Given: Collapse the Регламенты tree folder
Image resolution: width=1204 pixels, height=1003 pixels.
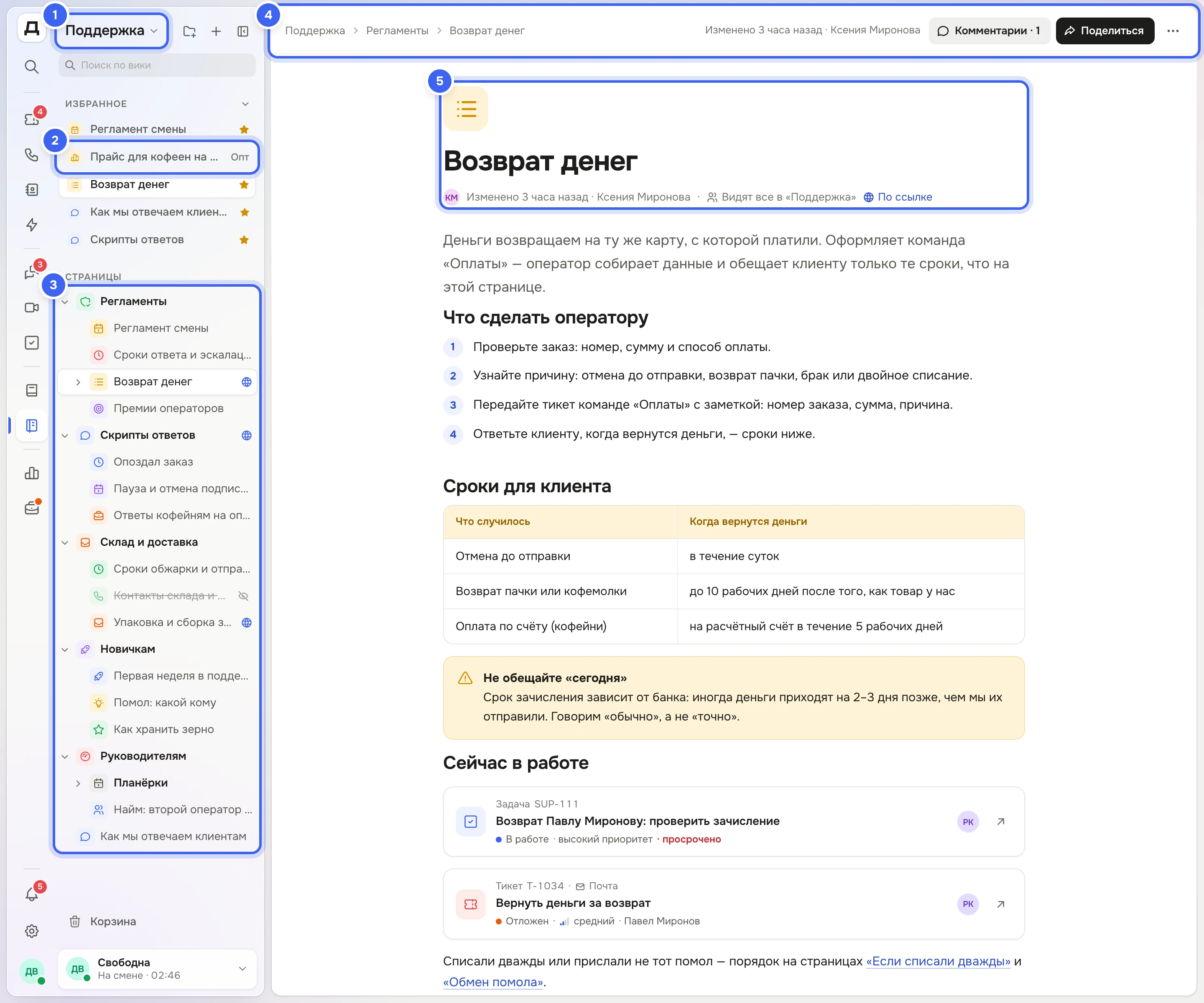Looking at the screenshot, I should coord(65,301).
